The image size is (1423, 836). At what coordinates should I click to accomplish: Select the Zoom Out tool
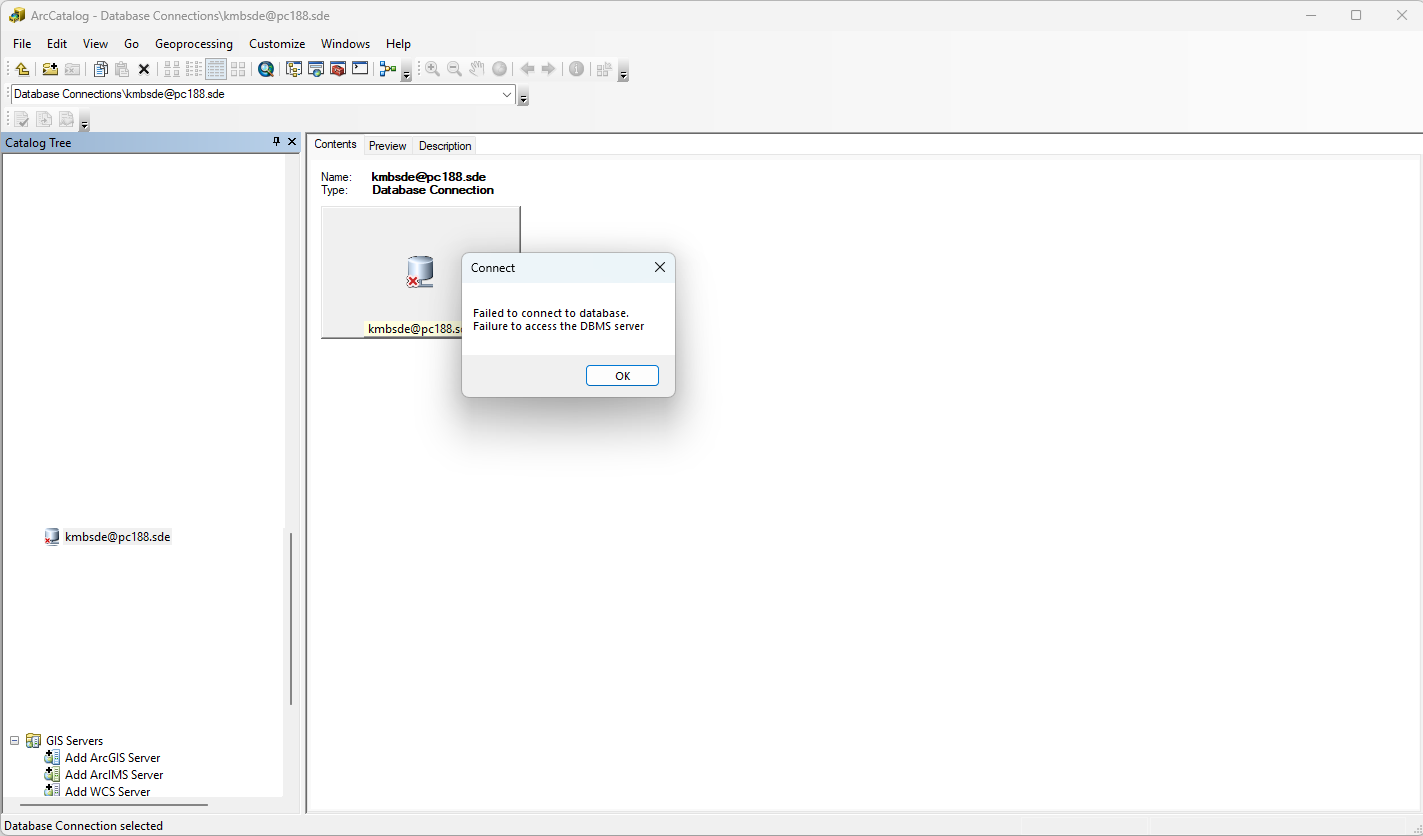pyautogui.click(x=454, y=69)
